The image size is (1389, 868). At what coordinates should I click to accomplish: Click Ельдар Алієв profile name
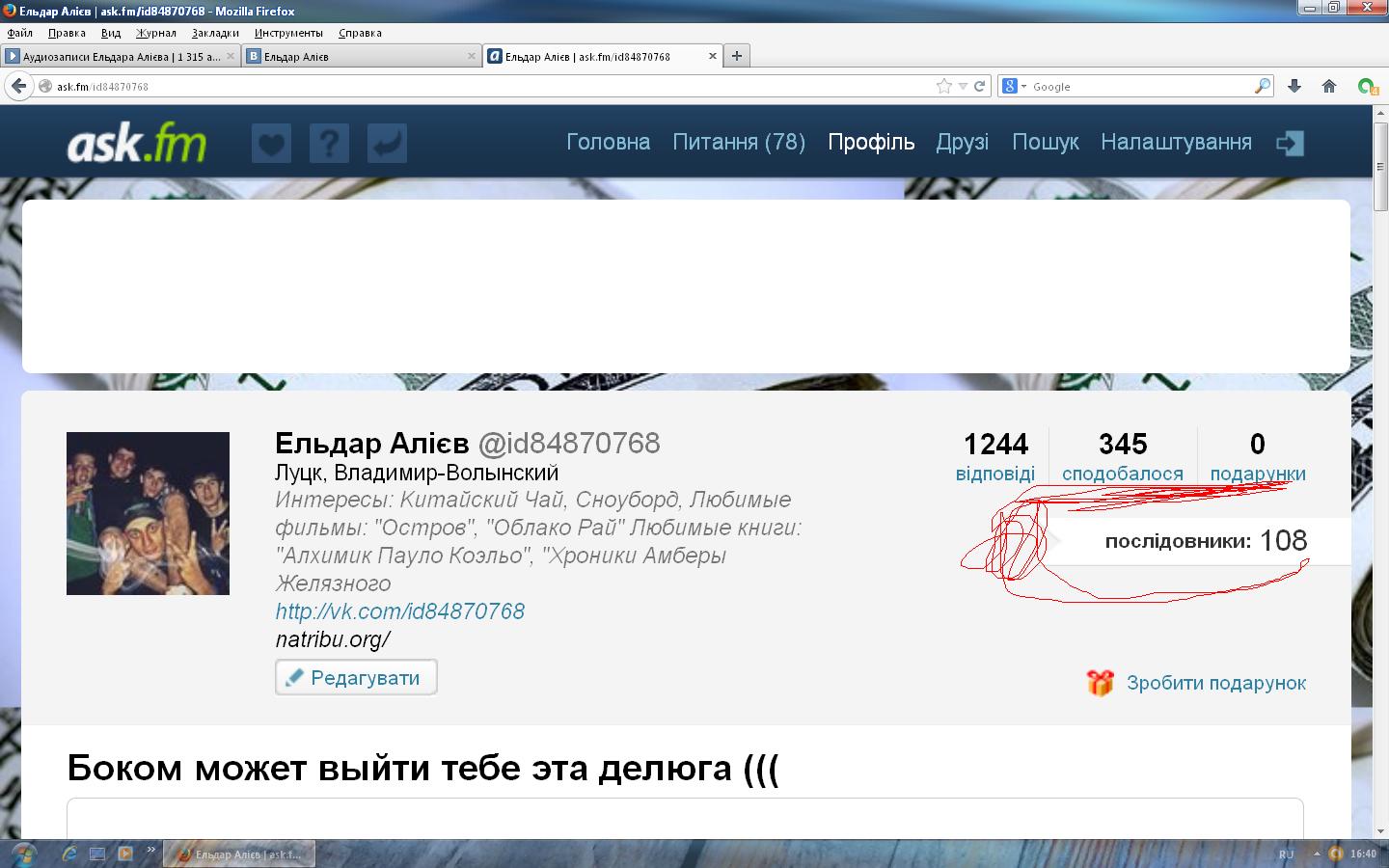coord(371,443)
